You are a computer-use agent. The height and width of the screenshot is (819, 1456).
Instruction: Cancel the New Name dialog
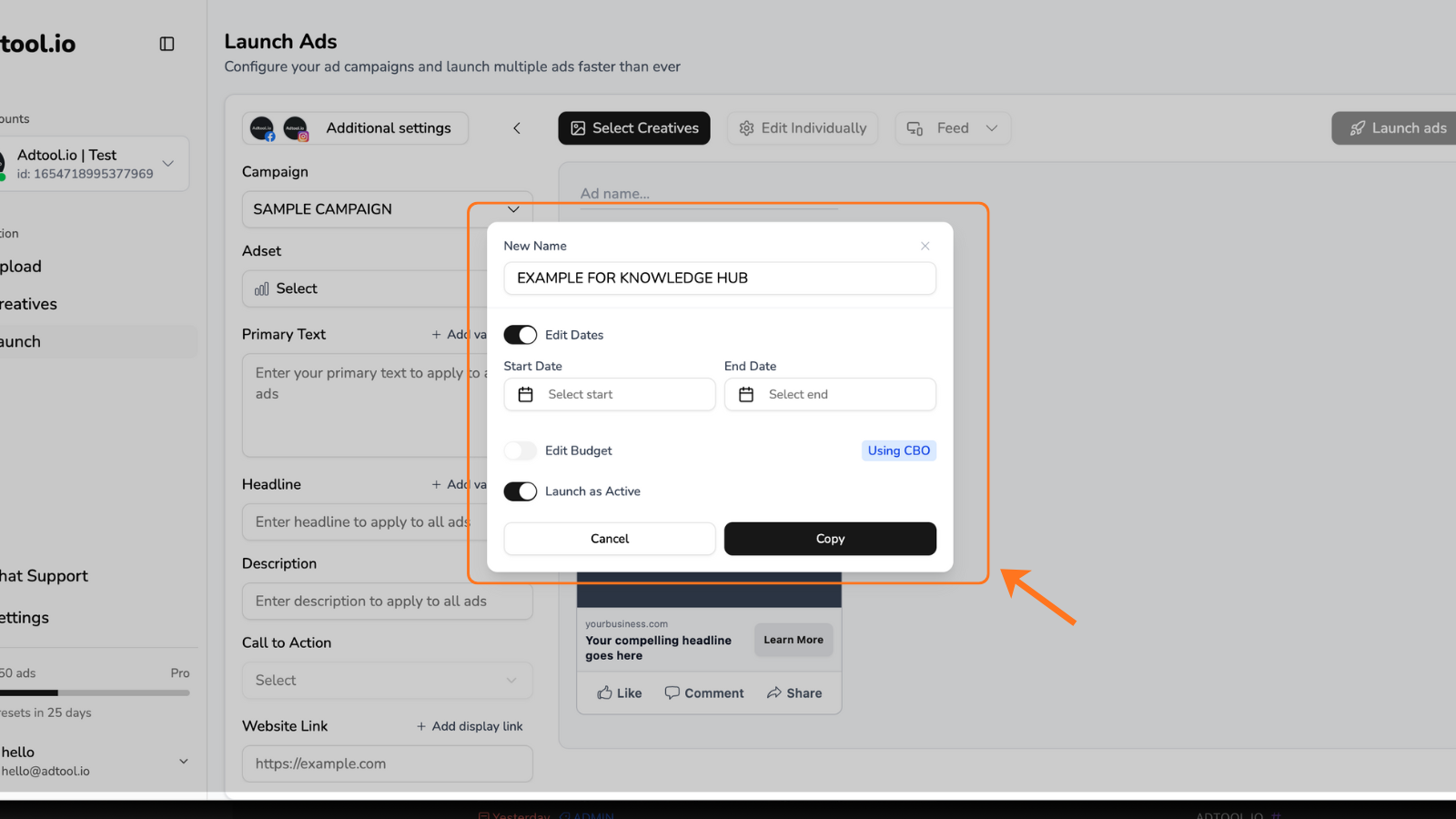(609, 538)
